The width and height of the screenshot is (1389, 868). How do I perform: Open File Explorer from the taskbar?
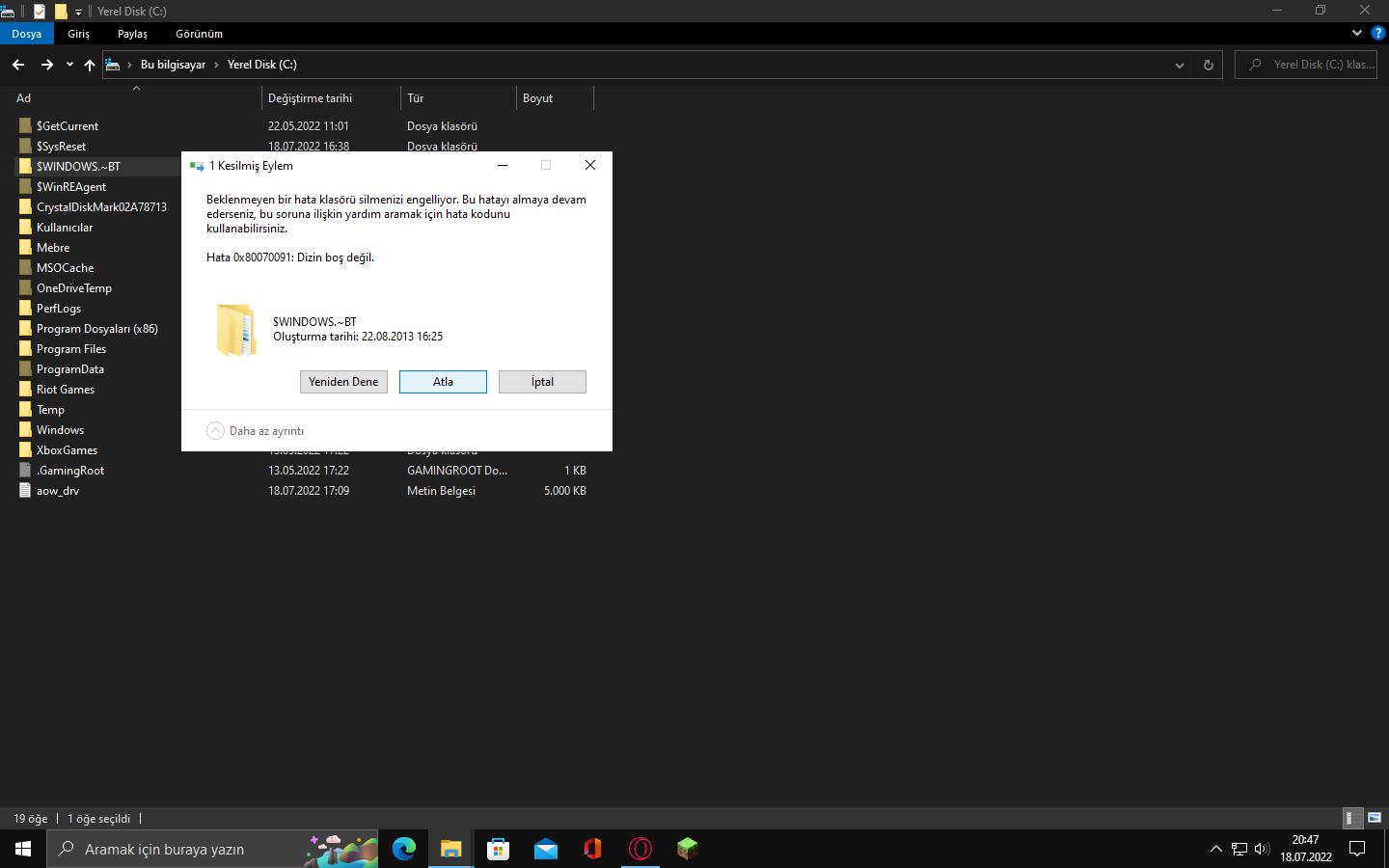click(x=450, y=849)
